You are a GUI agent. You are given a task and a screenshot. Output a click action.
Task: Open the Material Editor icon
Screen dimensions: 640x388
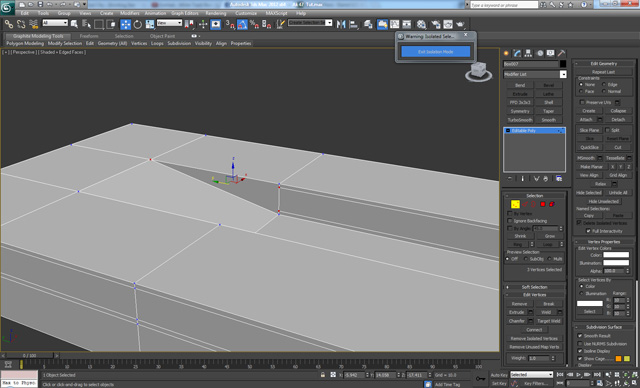coord(422,24)
